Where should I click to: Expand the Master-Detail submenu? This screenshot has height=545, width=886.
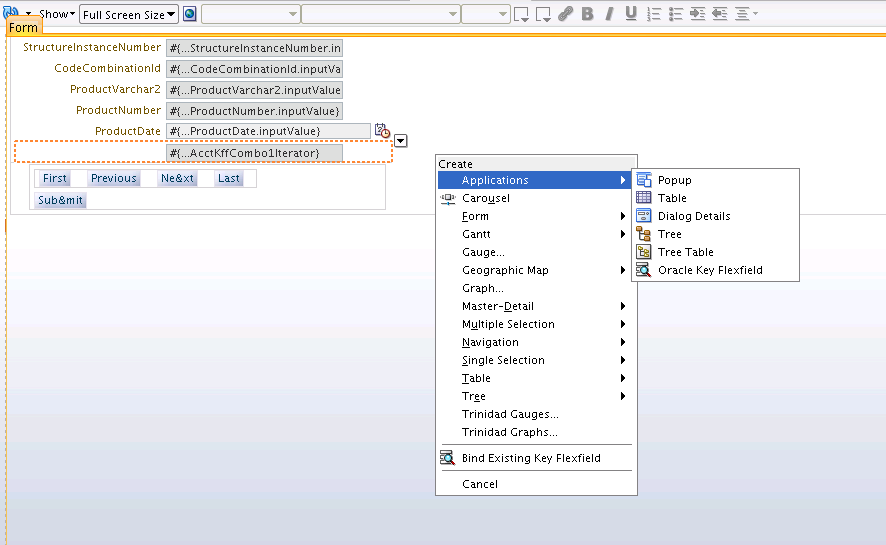click(x=534, y=307)
